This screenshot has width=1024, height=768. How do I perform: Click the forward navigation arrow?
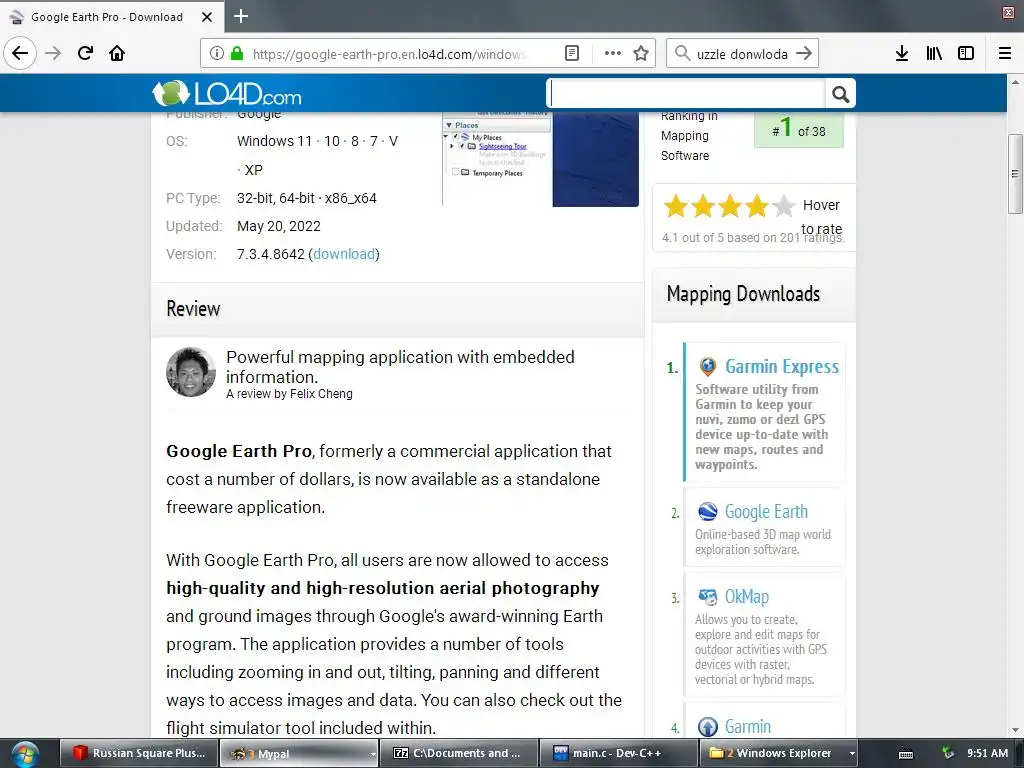(53, 53)
